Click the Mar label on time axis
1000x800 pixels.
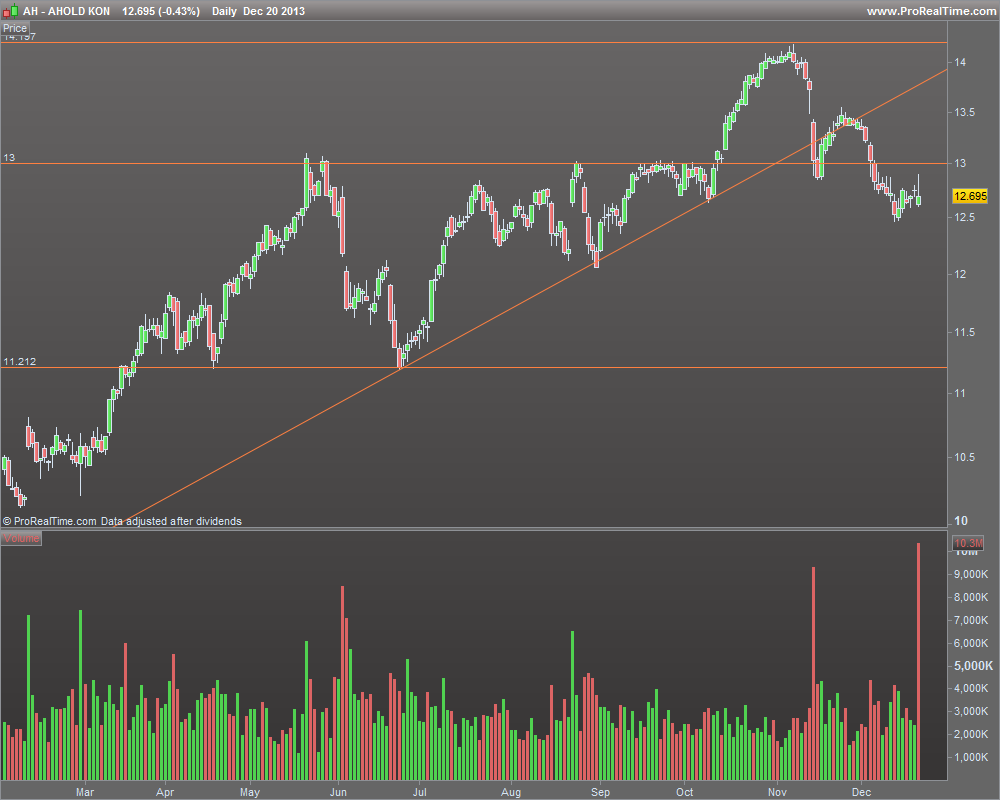(85, 792)
